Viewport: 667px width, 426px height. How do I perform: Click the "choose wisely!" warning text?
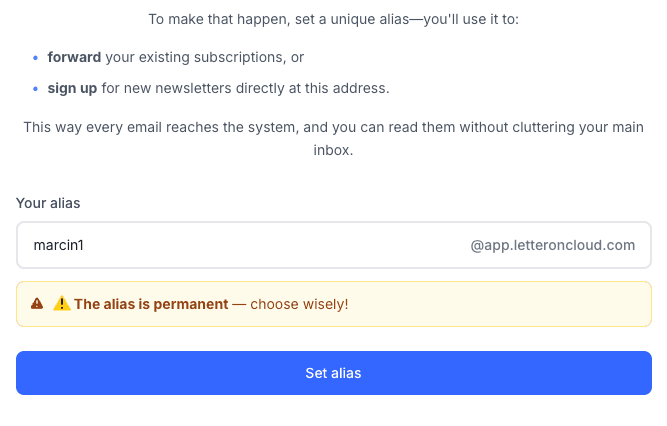pos(299,304)
